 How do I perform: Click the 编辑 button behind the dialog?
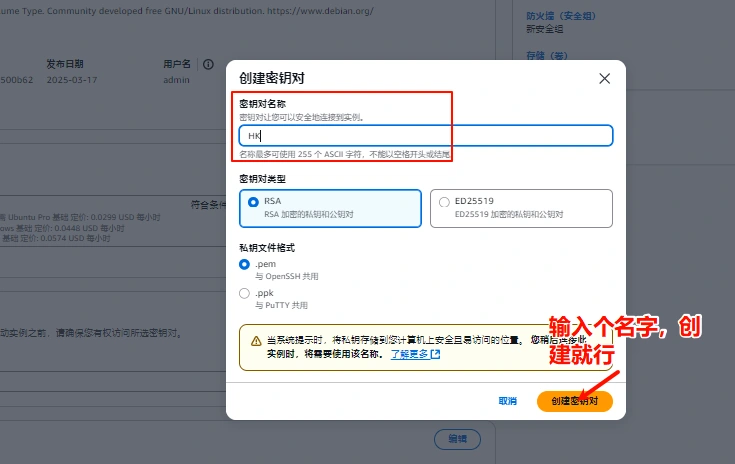[456, 439]
